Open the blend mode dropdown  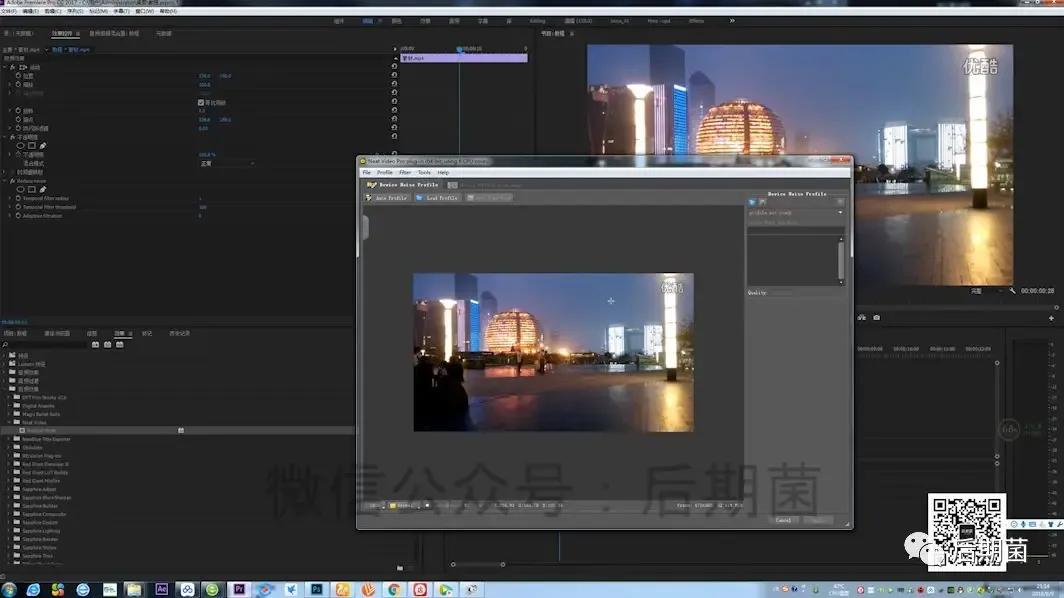point(226,163)
